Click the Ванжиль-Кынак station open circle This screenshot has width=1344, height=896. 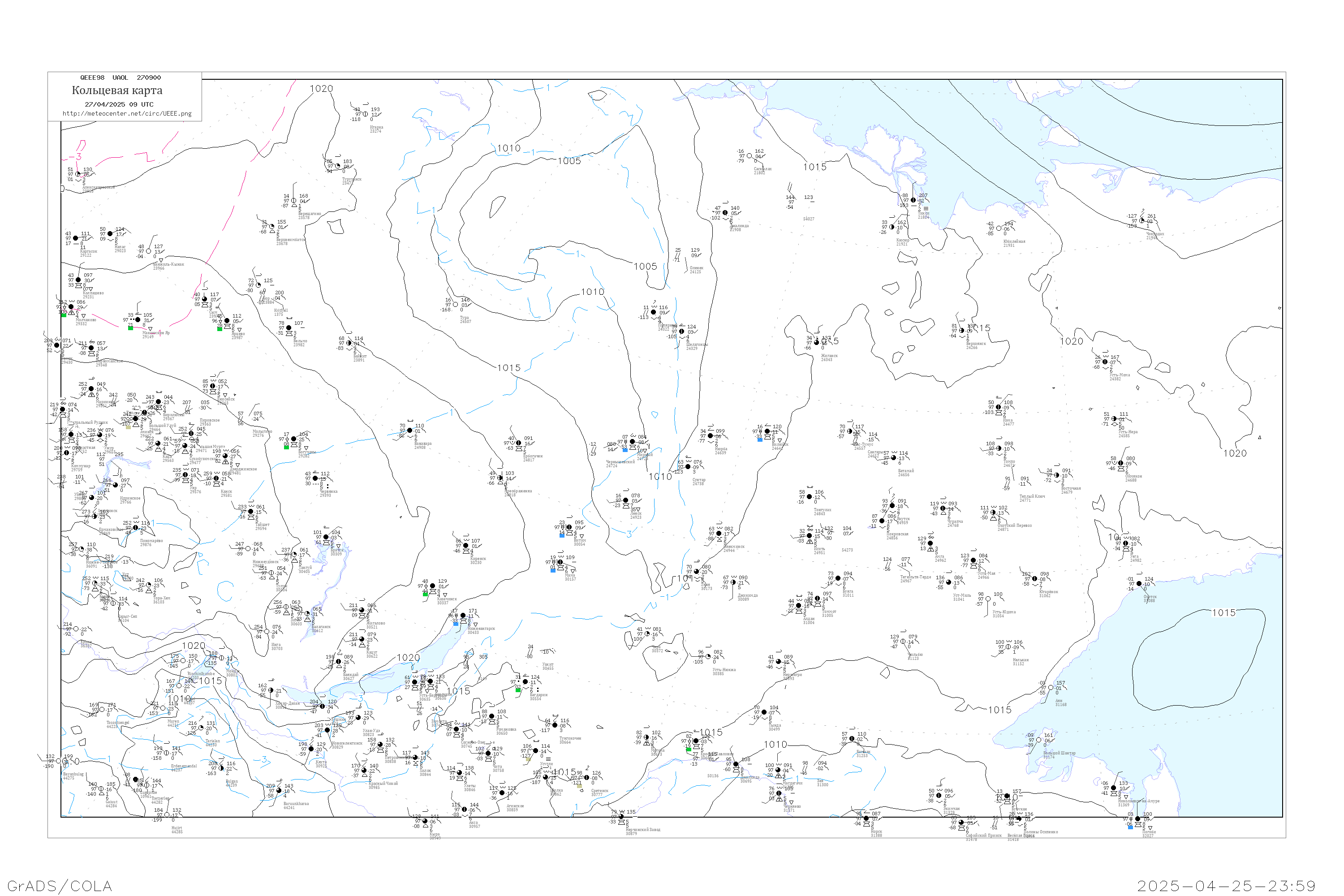(149, 251)
